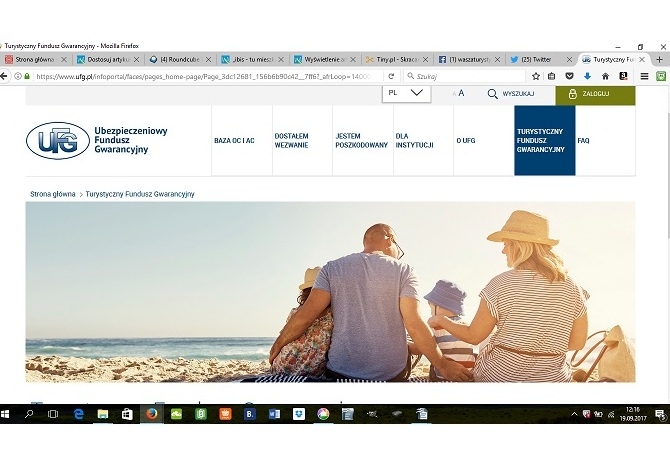
Task: Open Firefox downloads arrow icon
Action: (587, 76)
